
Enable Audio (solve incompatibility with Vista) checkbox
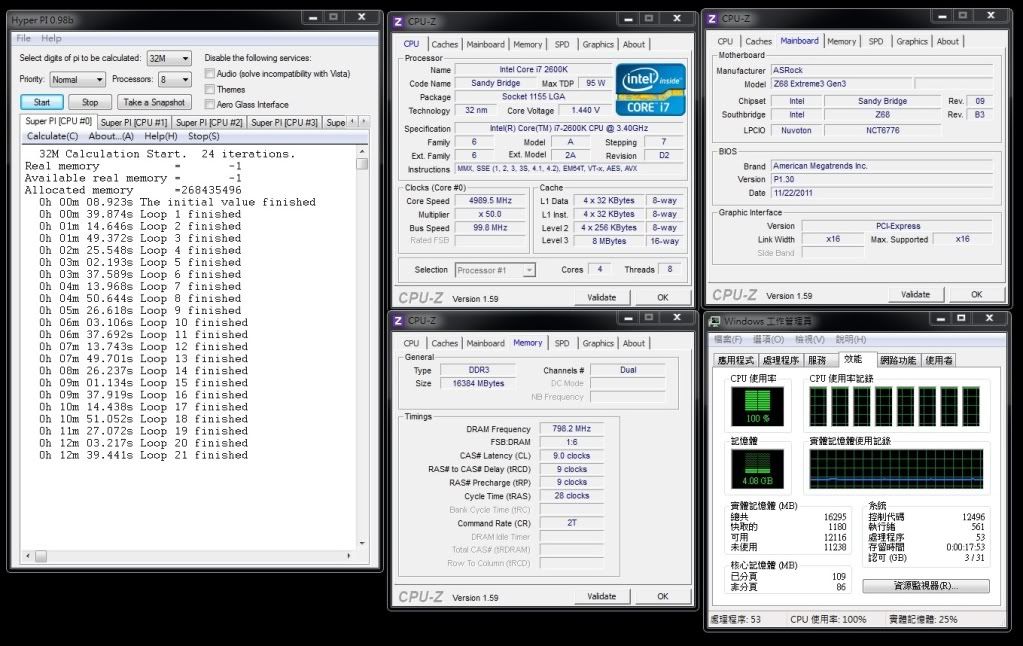(x=209, y=74)
